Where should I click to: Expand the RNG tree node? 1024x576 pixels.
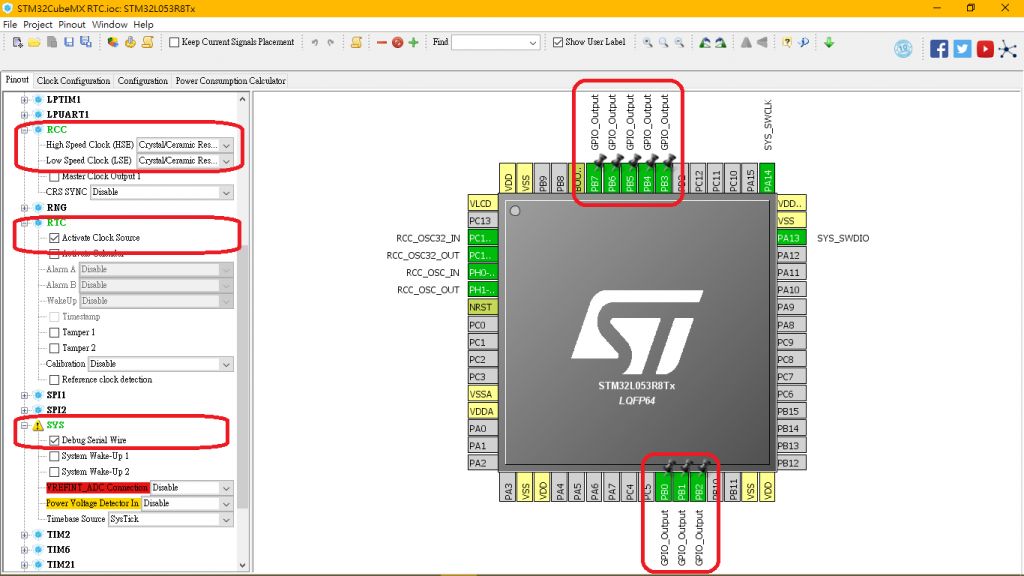(x=25, y=208)
